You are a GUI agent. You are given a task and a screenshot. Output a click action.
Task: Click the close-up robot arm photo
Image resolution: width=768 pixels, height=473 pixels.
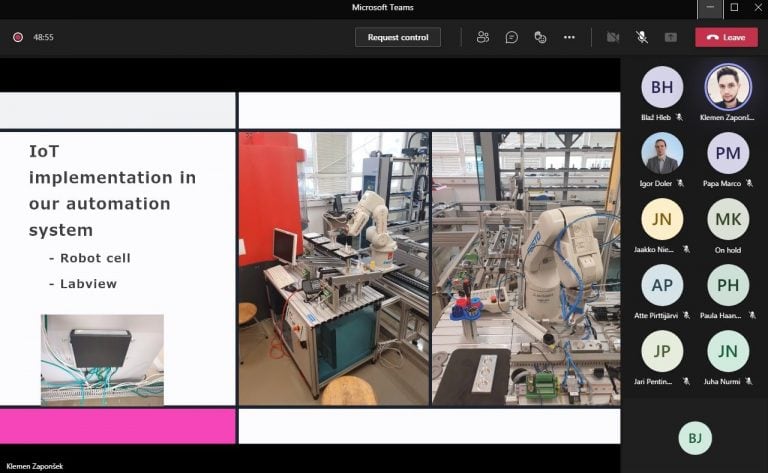click(526, 268)
